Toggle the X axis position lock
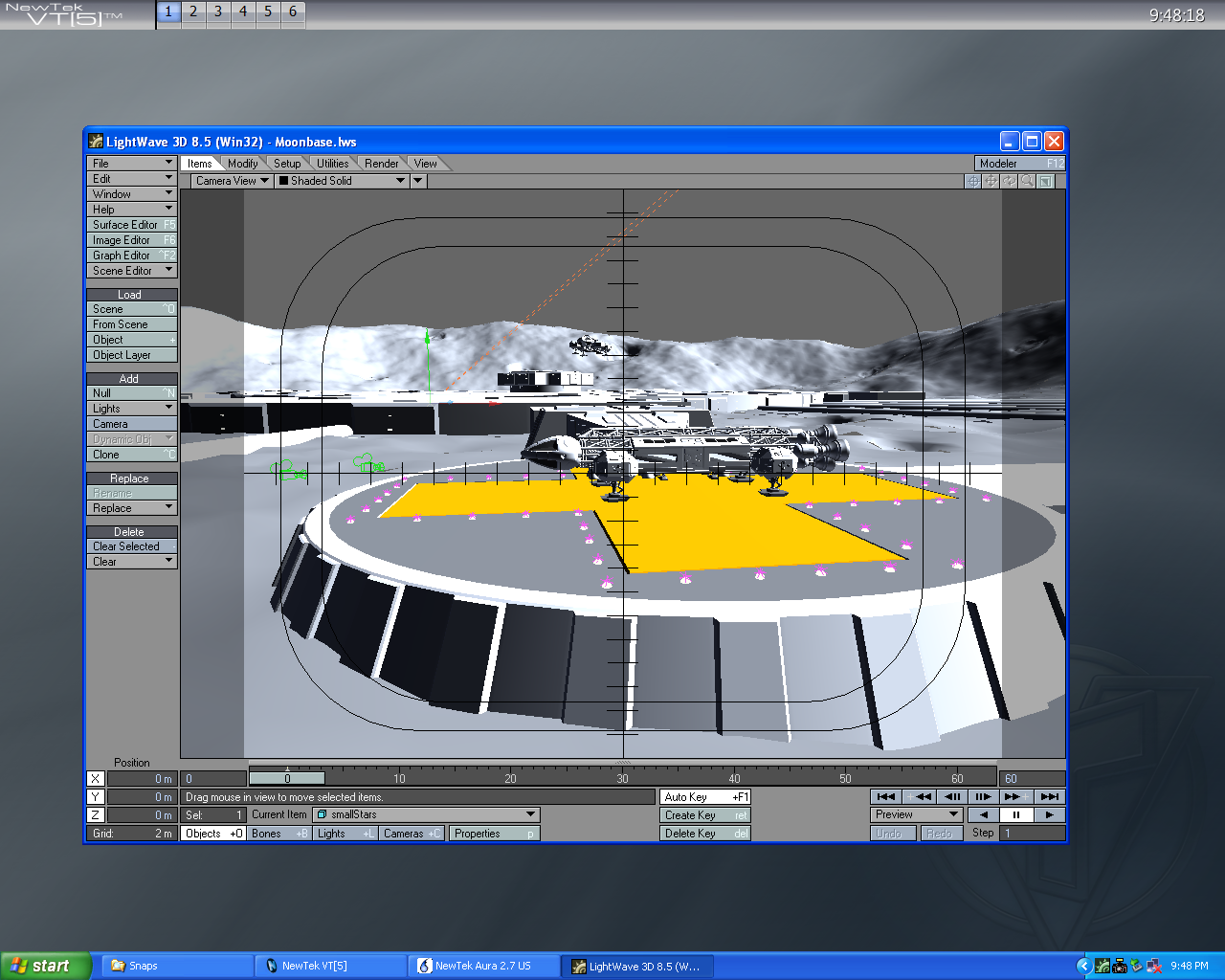The width and height of the screenshot is (1225, 980). click(x=95, y=778)
